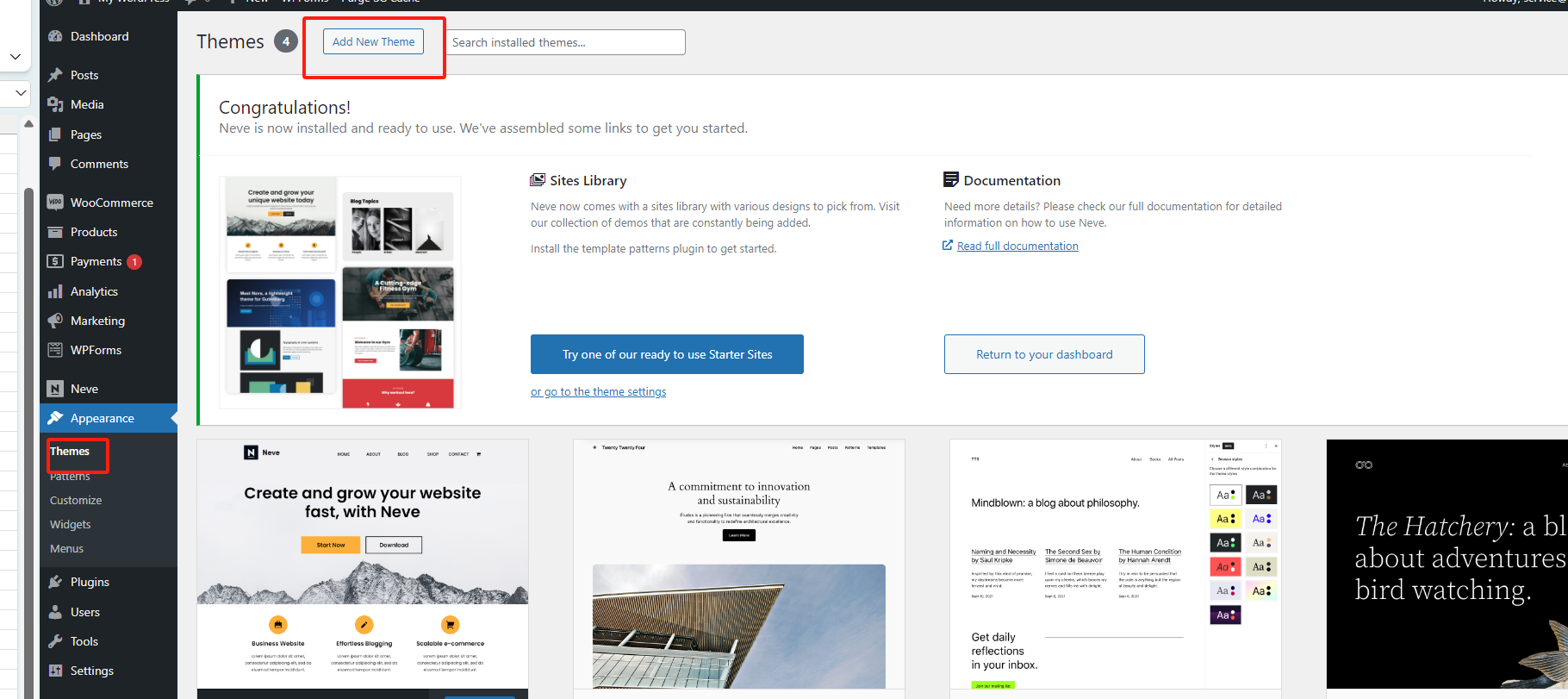Open the Comments speech bubble icon
Screen dimensions: 1568x699
pyautogui.click(x=55, y=164)
